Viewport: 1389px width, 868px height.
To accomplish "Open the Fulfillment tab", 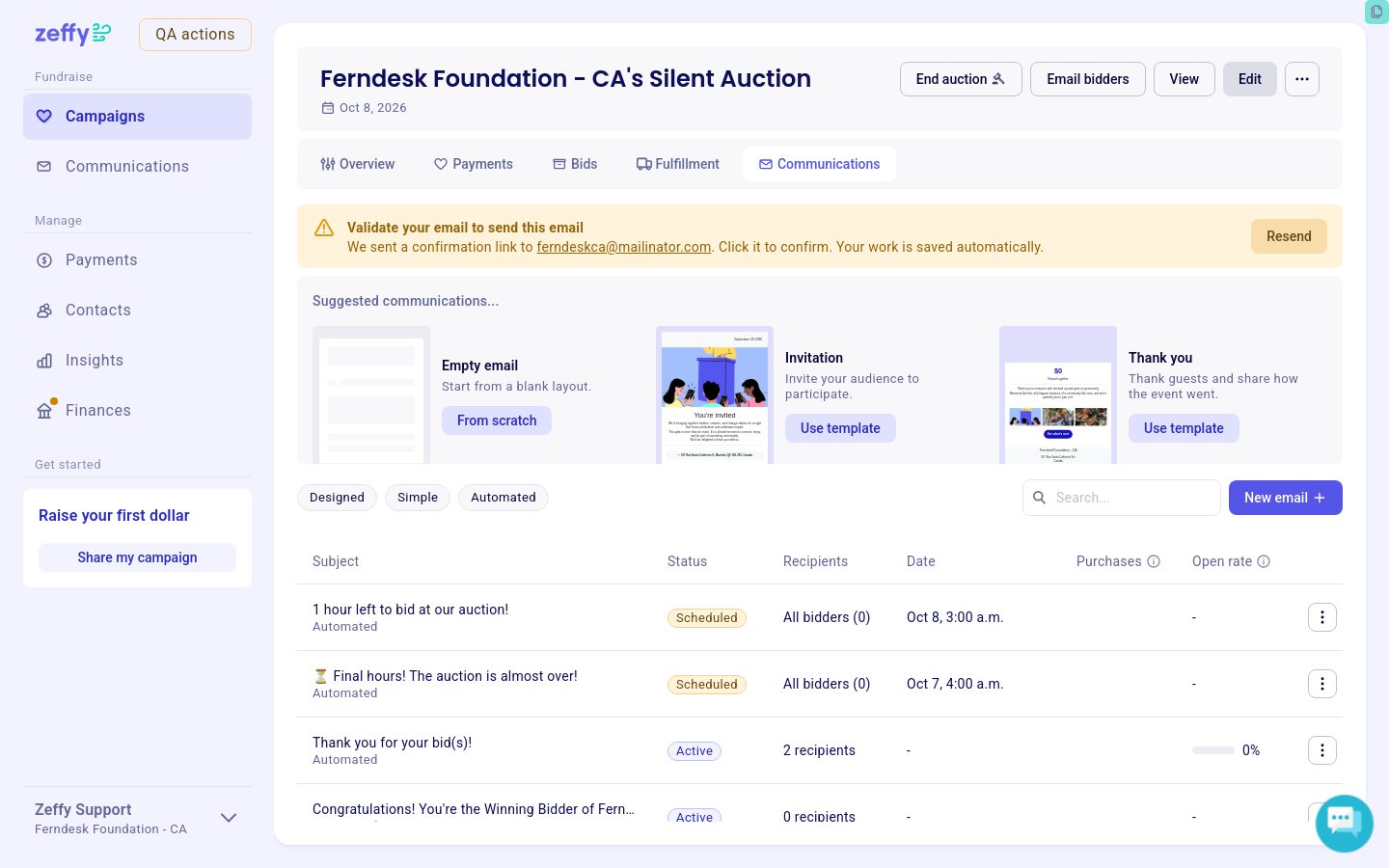I will (x=678, y=164).
